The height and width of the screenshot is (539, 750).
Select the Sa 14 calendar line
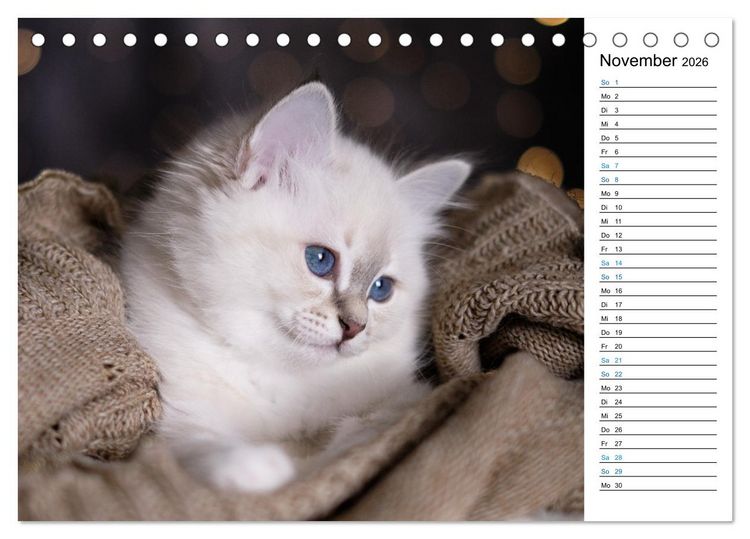(658, 263)
